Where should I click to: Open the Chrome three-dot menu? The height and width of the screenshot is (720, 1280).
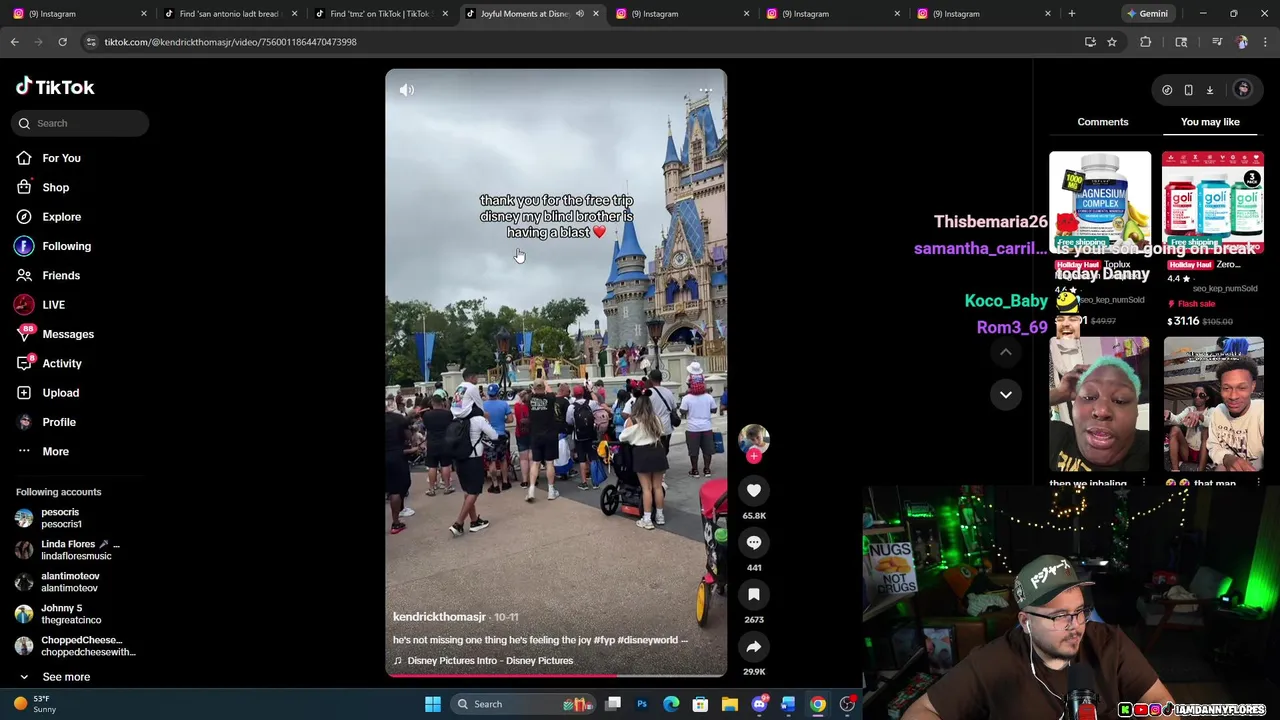click(x=1265, y=42)
